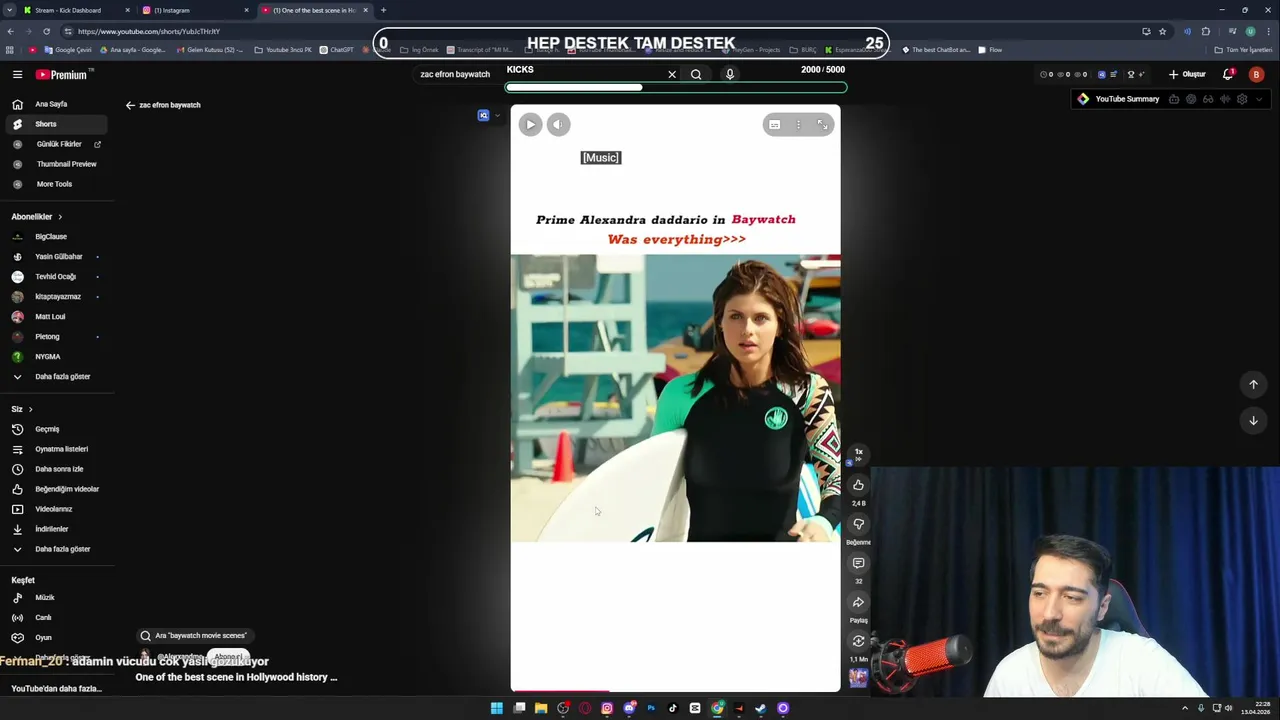
Task: Share the Short via Paylaş
Action: (x=858, y=602)
